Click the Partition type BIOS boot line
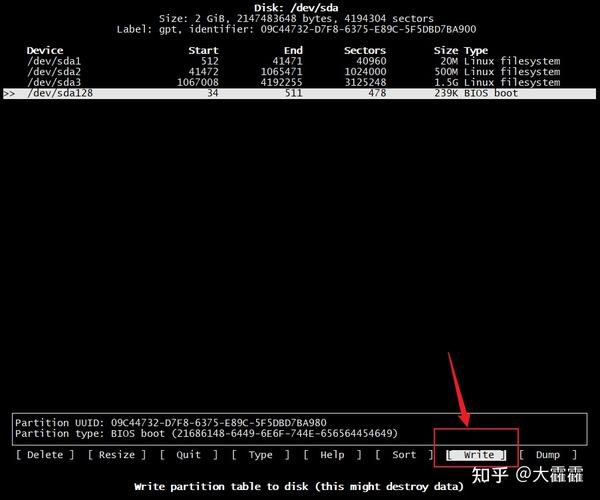 click(206, 433)
